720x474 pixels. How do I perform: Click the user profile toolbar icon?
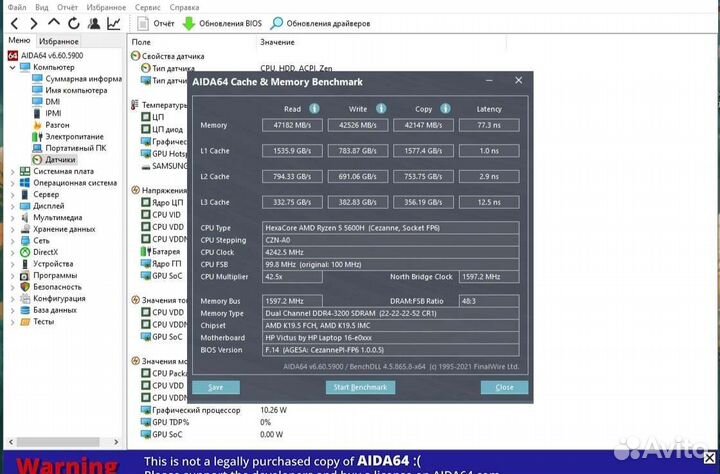point(94,23)
